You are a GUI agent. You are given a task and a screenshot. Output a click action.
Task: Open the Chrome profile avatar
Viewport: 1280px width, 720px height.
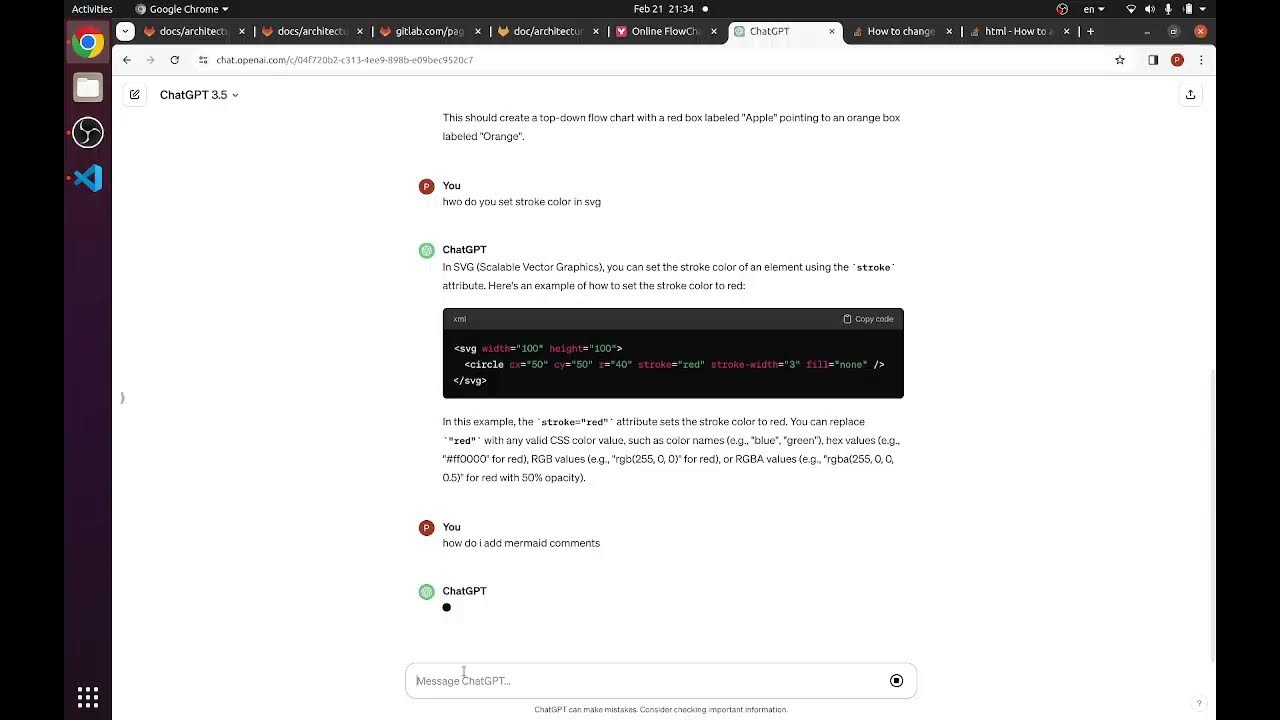[x=1177, y=60]
